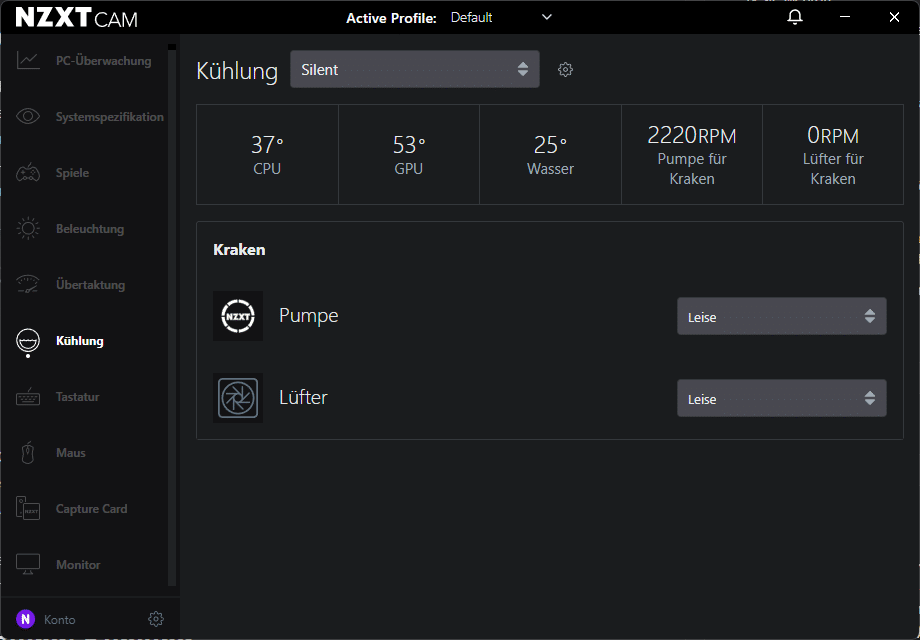Click the CPU temperature tile
Image resolution: width=920 pixels, height=640 pixels.
pos(267,155)
